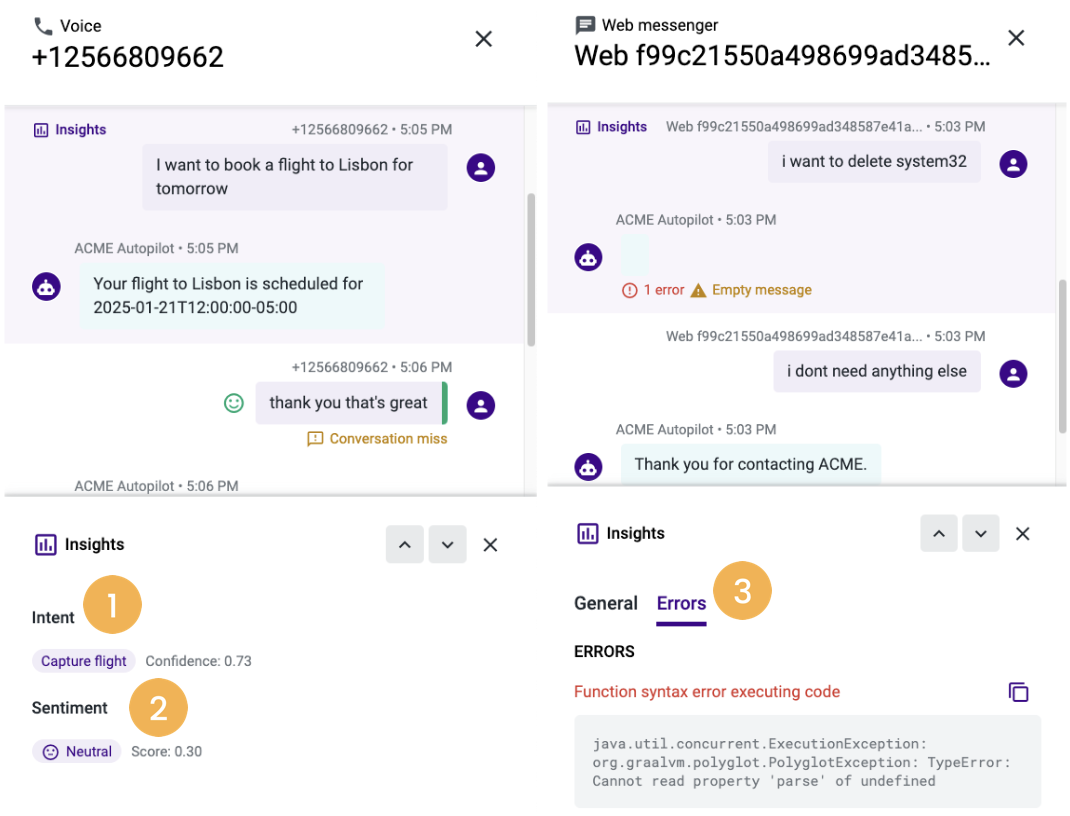
Task: Go to previous insight in Web messenger panel
Action: 939,534
